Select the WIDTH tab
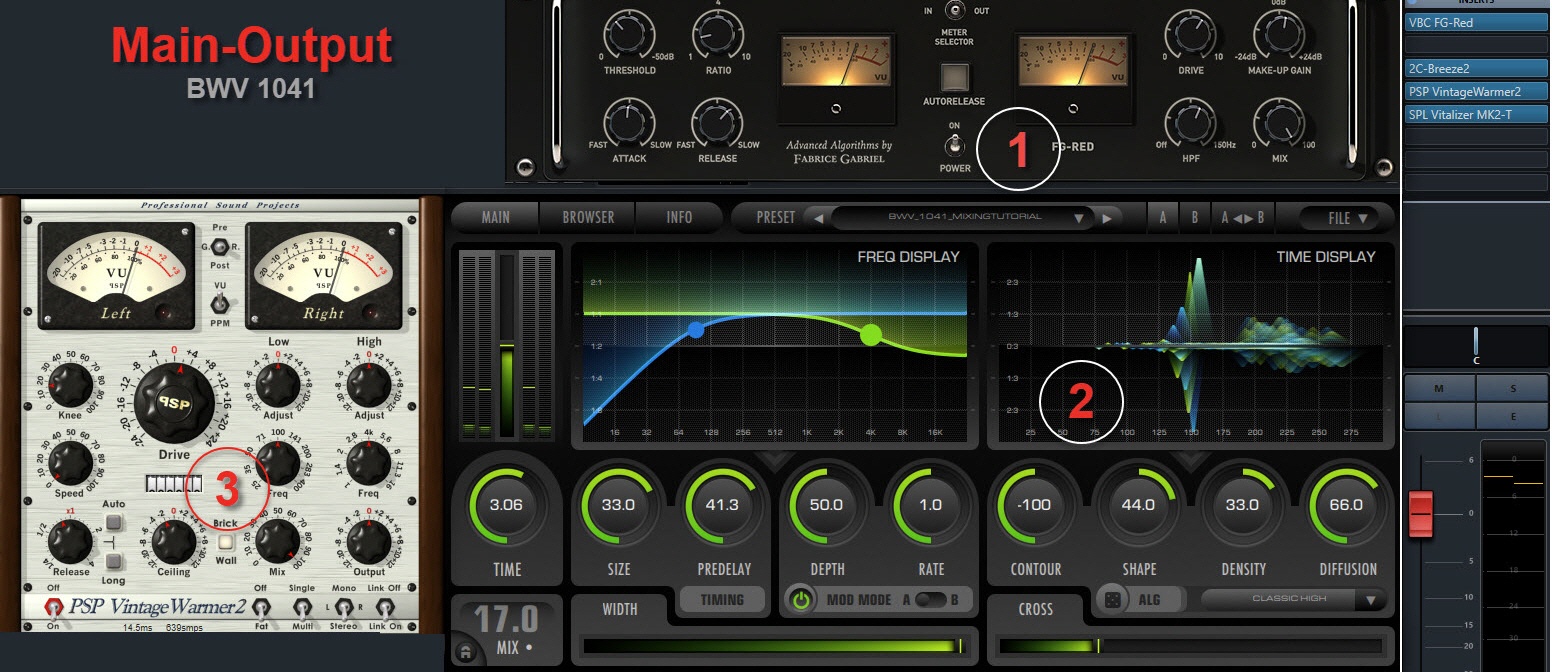 tap(619, 609)
